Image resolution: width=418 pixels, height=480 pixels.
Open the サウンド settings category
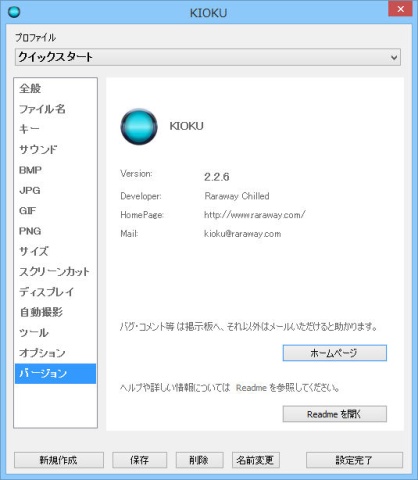[x=55, y=149]
